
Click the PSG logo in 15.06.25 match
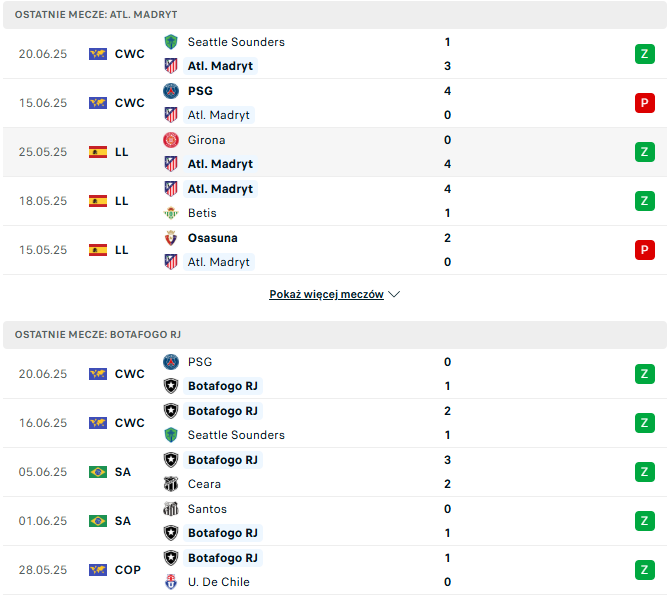[x=171, y=91]
